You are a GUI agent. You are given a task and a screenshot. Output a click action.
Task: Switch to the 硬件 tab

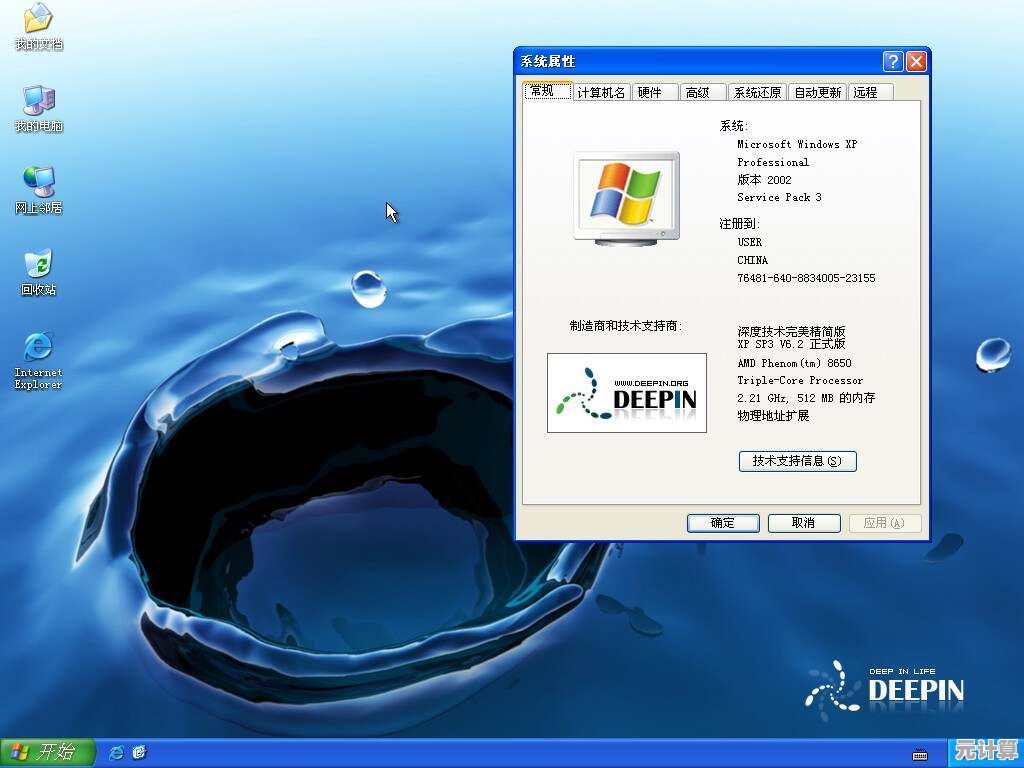click(x=650, y=92)
